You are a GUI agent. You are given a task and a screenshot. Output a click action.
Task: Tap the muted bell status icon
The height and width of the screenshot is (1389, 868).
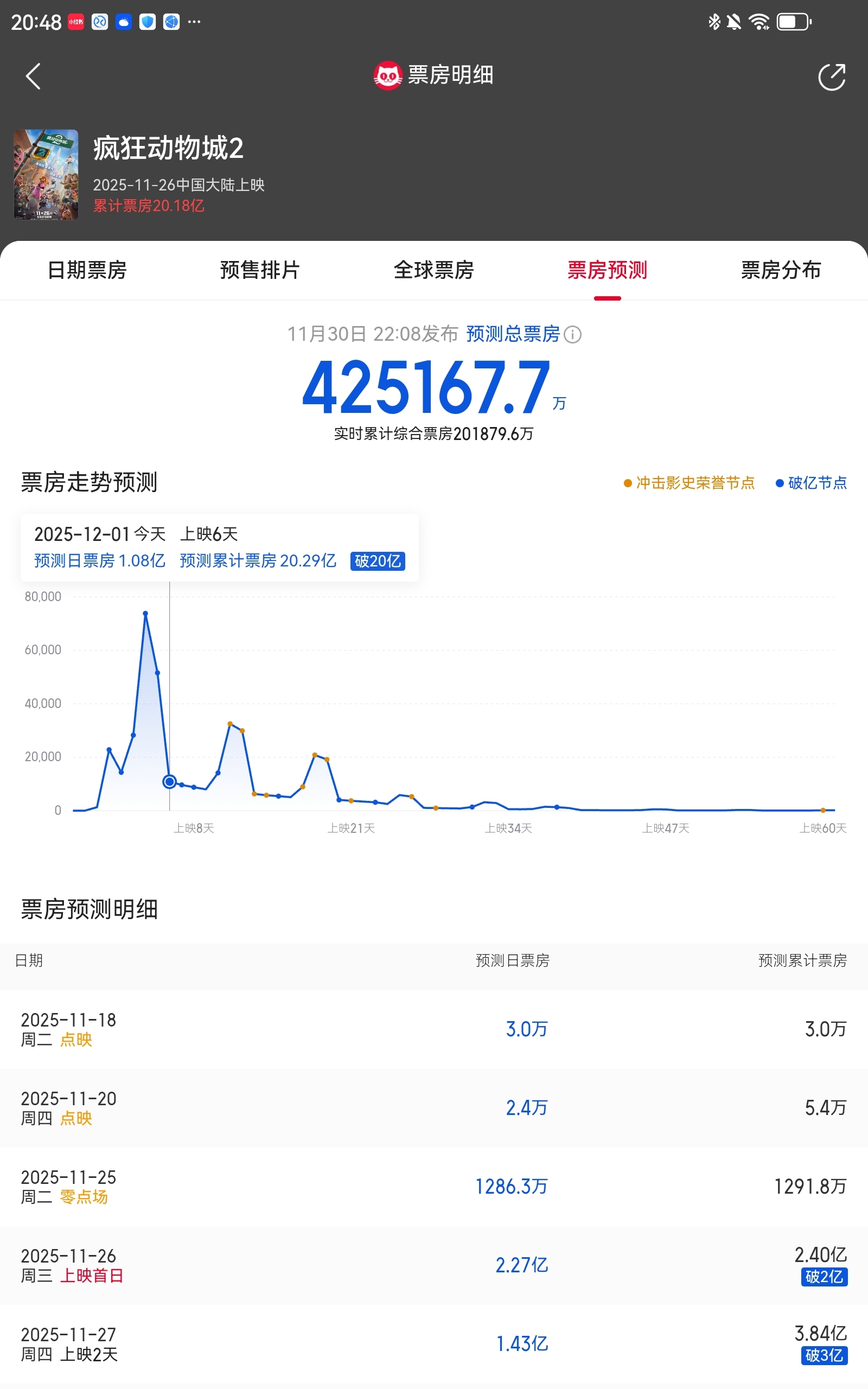click(x=733, y=22)
